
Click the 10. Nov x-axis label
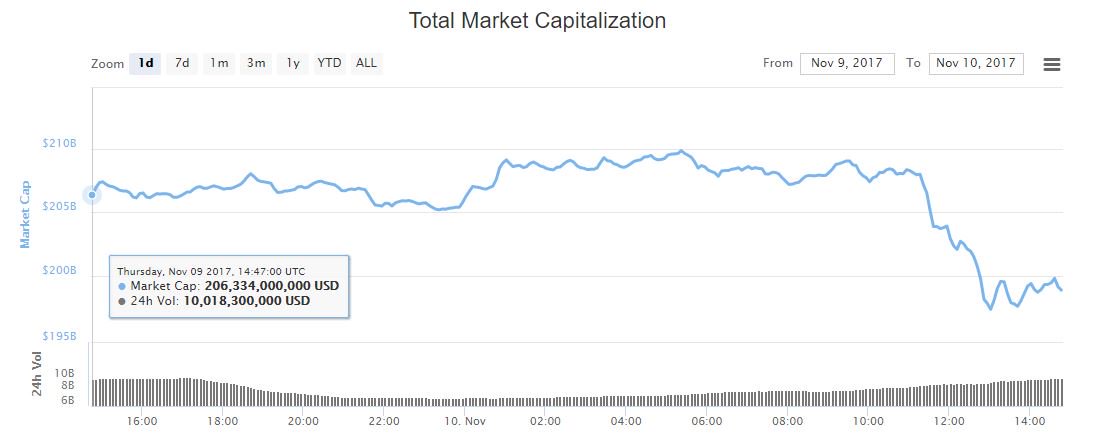(x=467, y=421)
